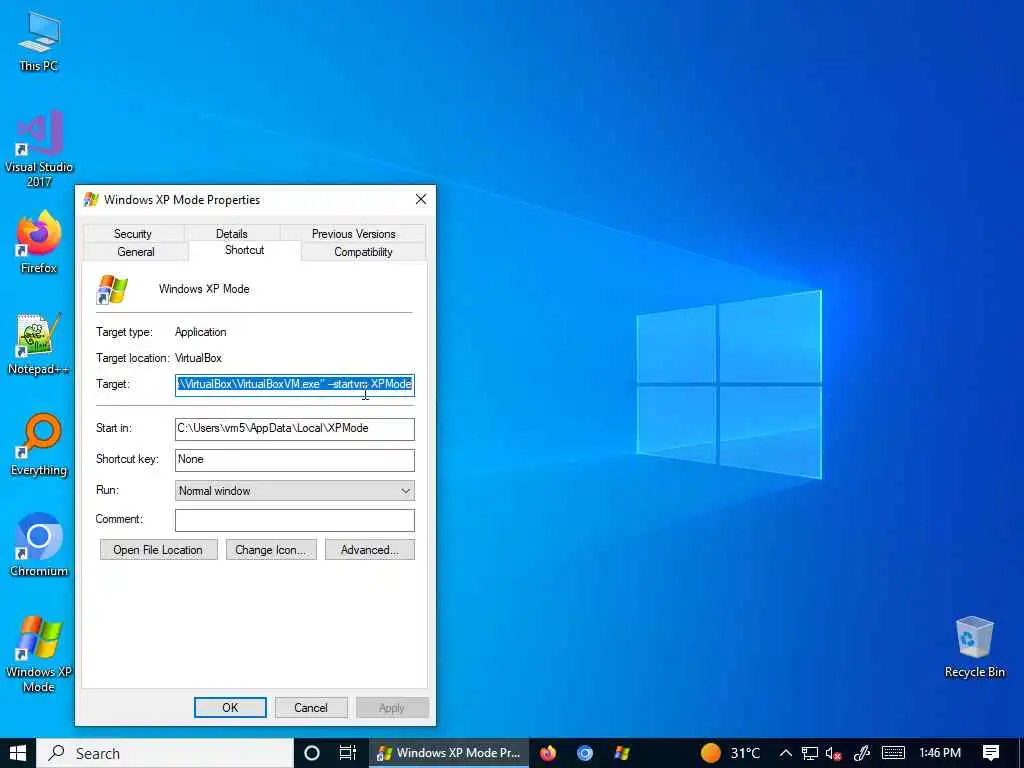Viewport: 1024px width, 768px height.
Task: Click the Shortcut key field
Action: [295, 460]
